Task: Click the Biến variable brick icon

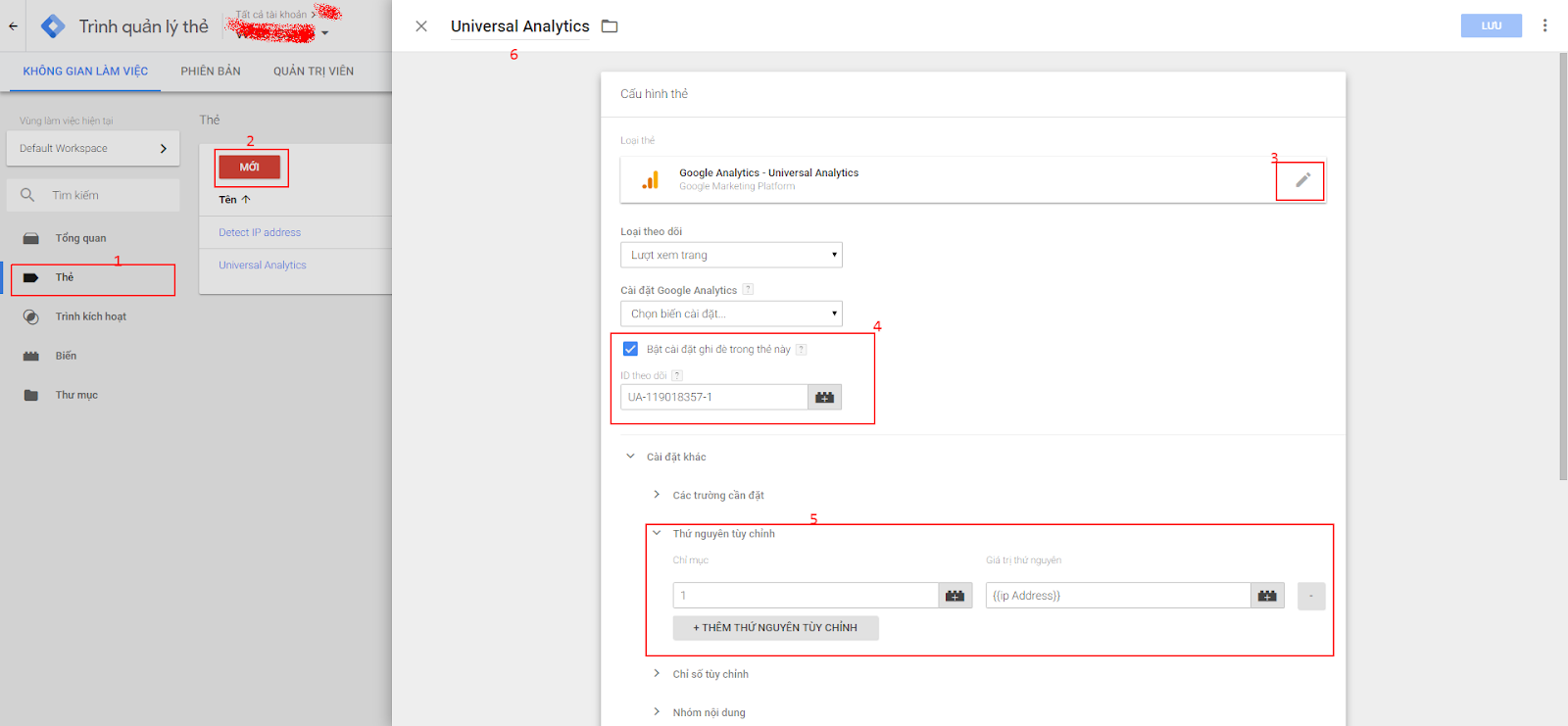Action: pyautogui.click(x=31, y=356)
